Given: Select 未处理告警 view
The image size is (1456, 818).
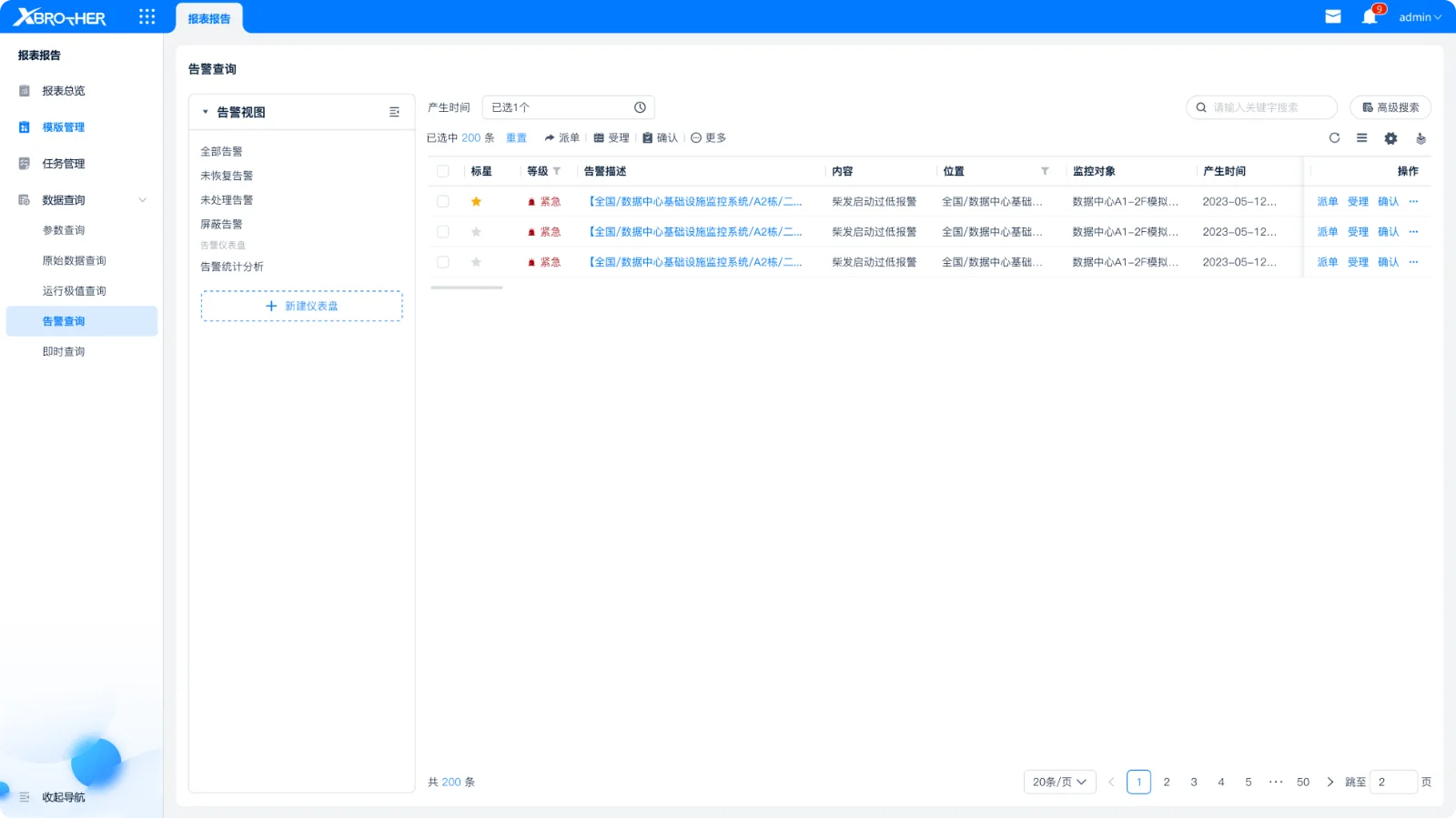Looking at the screenshot, I should [227, 200].
